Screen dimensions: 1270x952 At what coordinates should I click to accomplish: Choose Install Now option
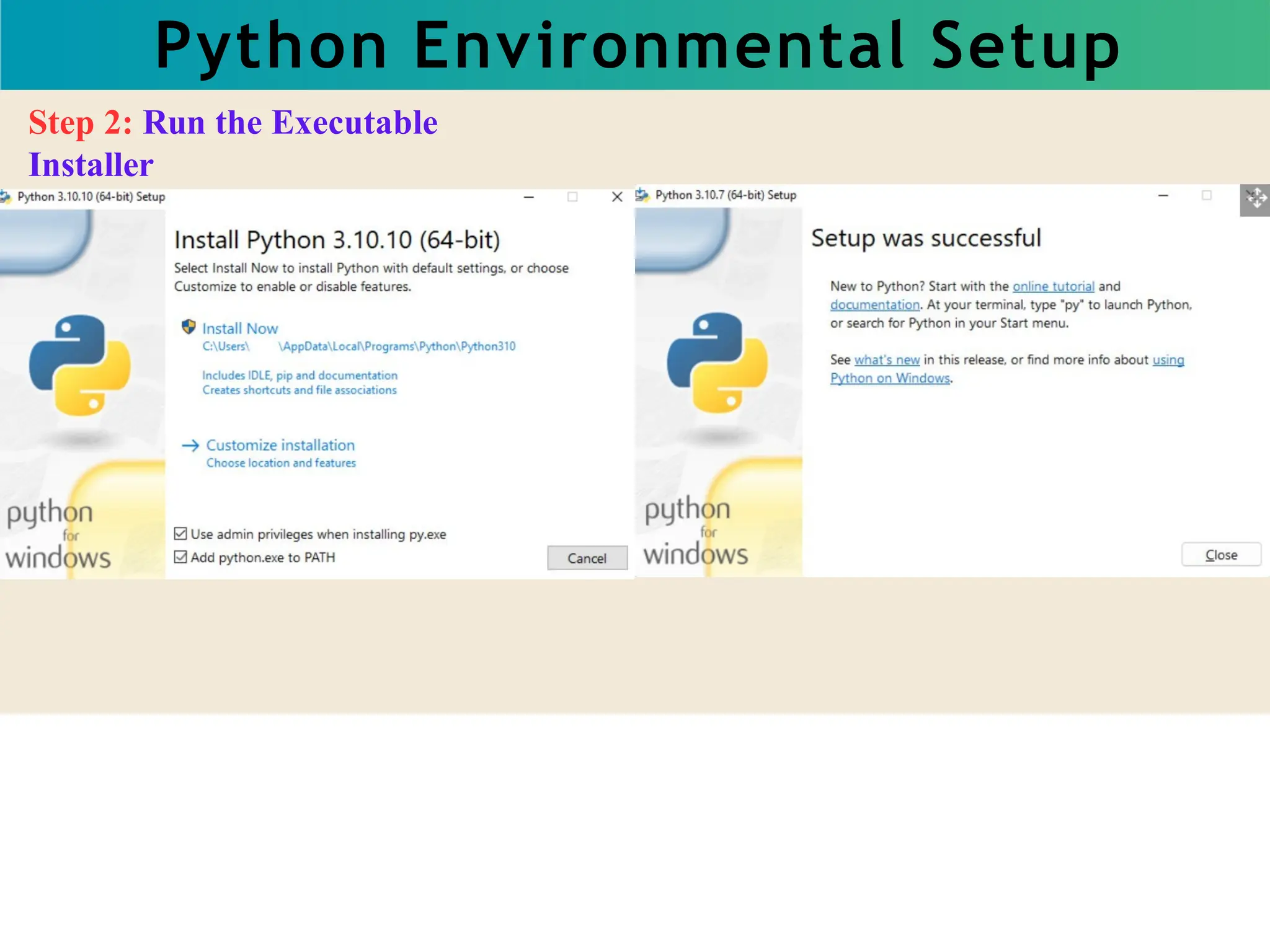[x=240, y=328]
